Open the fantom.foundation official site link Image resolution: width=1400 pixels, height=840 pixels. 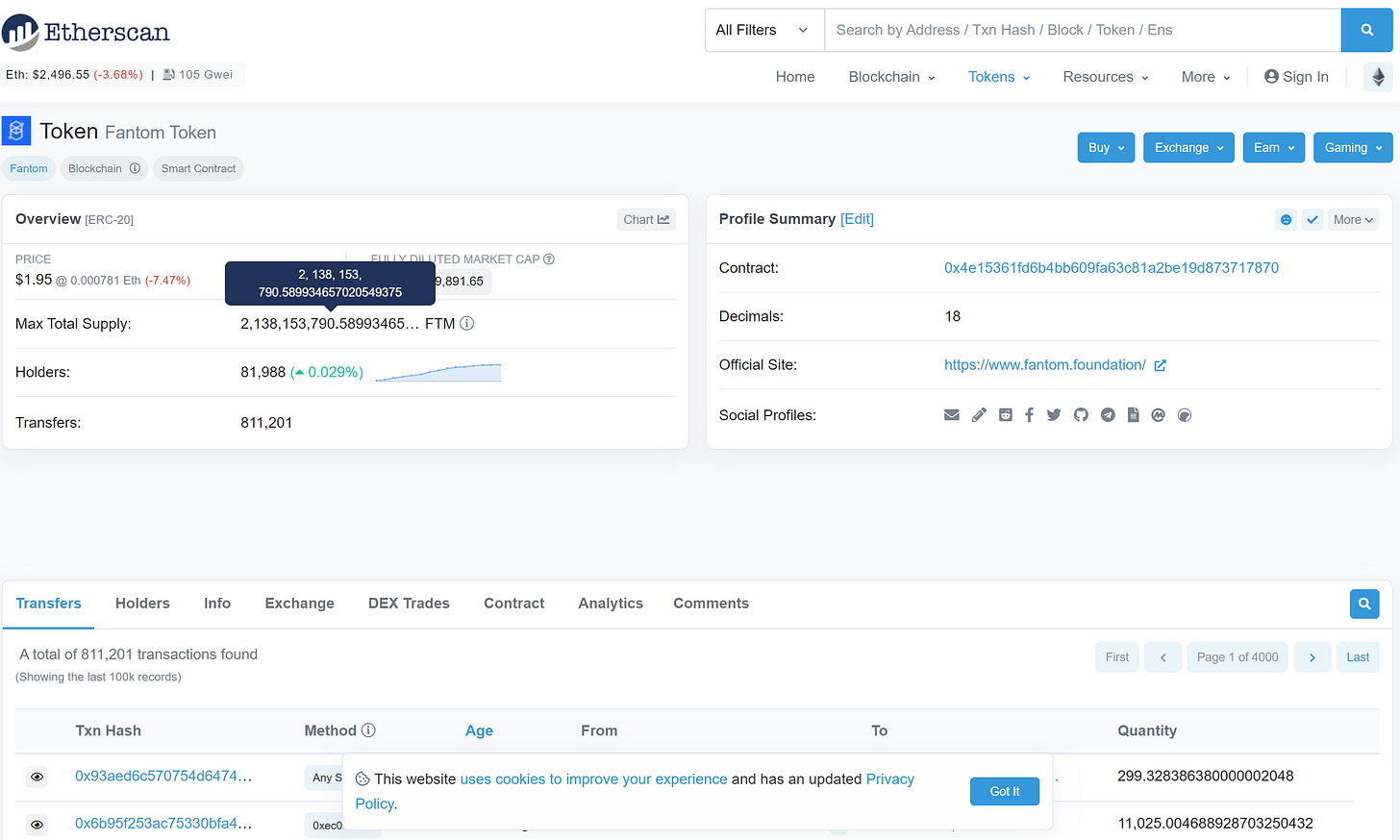1045,365
